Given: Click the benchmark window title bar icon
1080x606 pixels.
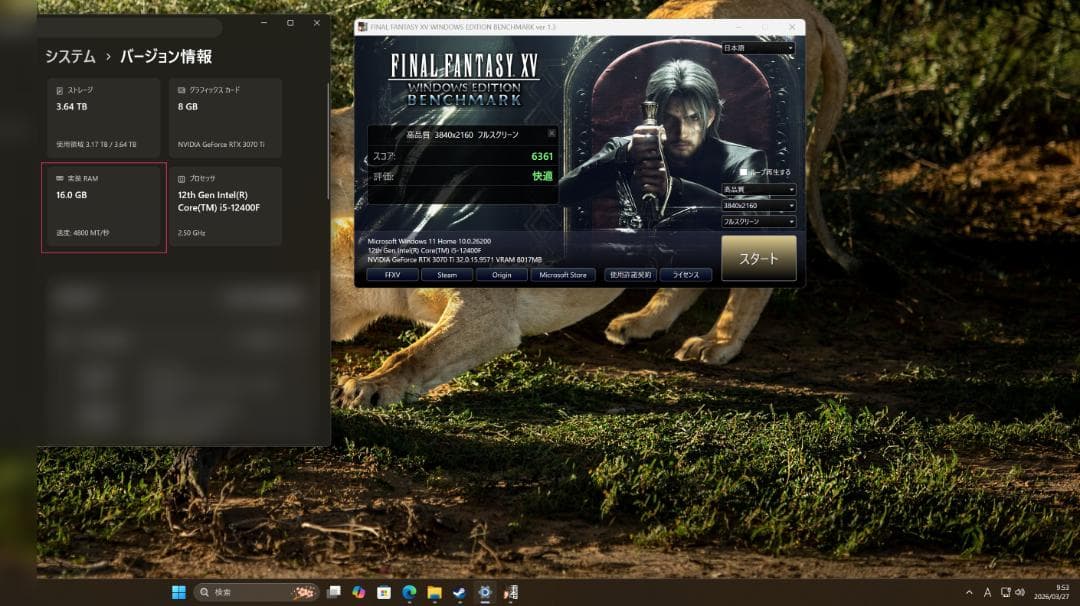Looking at the screenshot, I should pyautogui.click(x=362, y=27).
